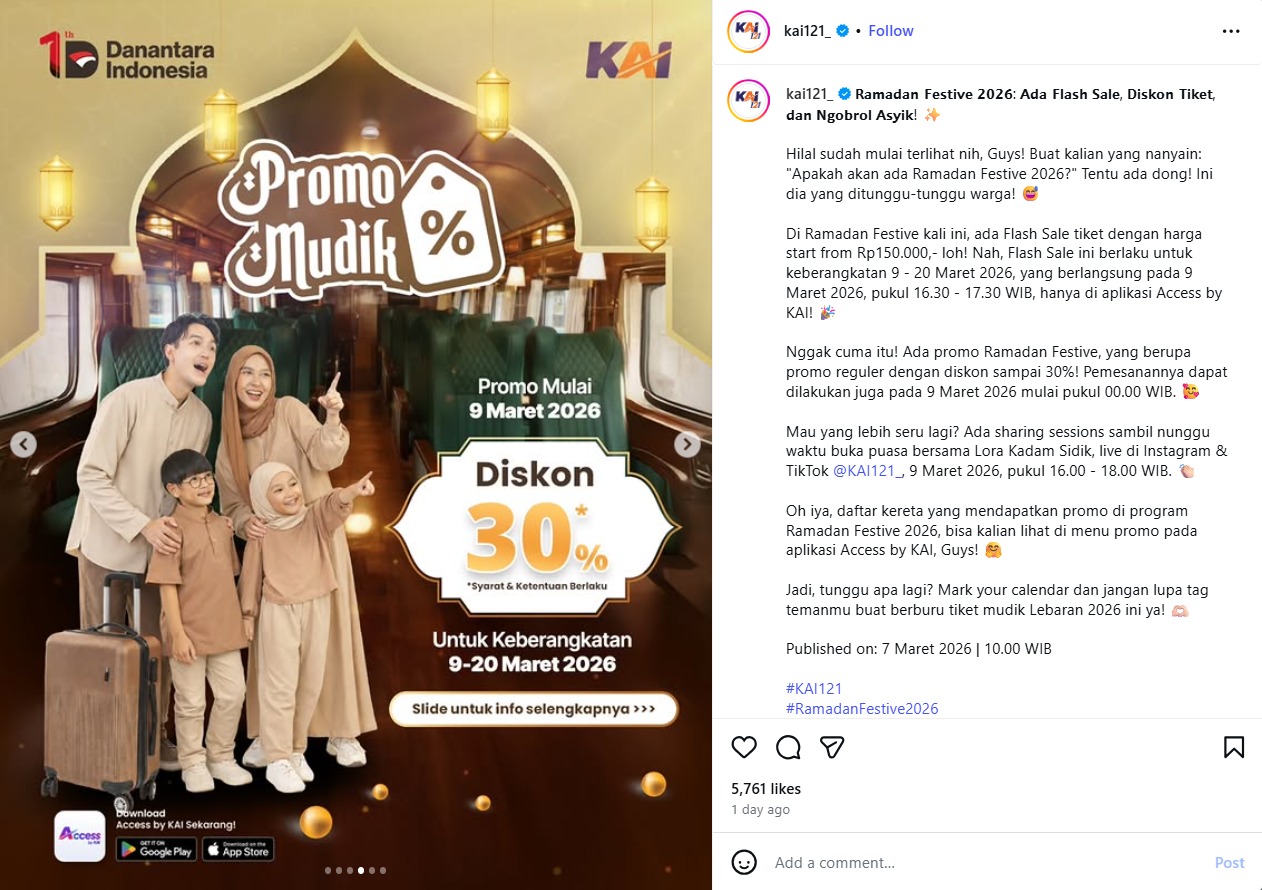Viewport: 1262px width, 890px height.
Task: Open more options three-dot menu
Action: click(1231, 31)
